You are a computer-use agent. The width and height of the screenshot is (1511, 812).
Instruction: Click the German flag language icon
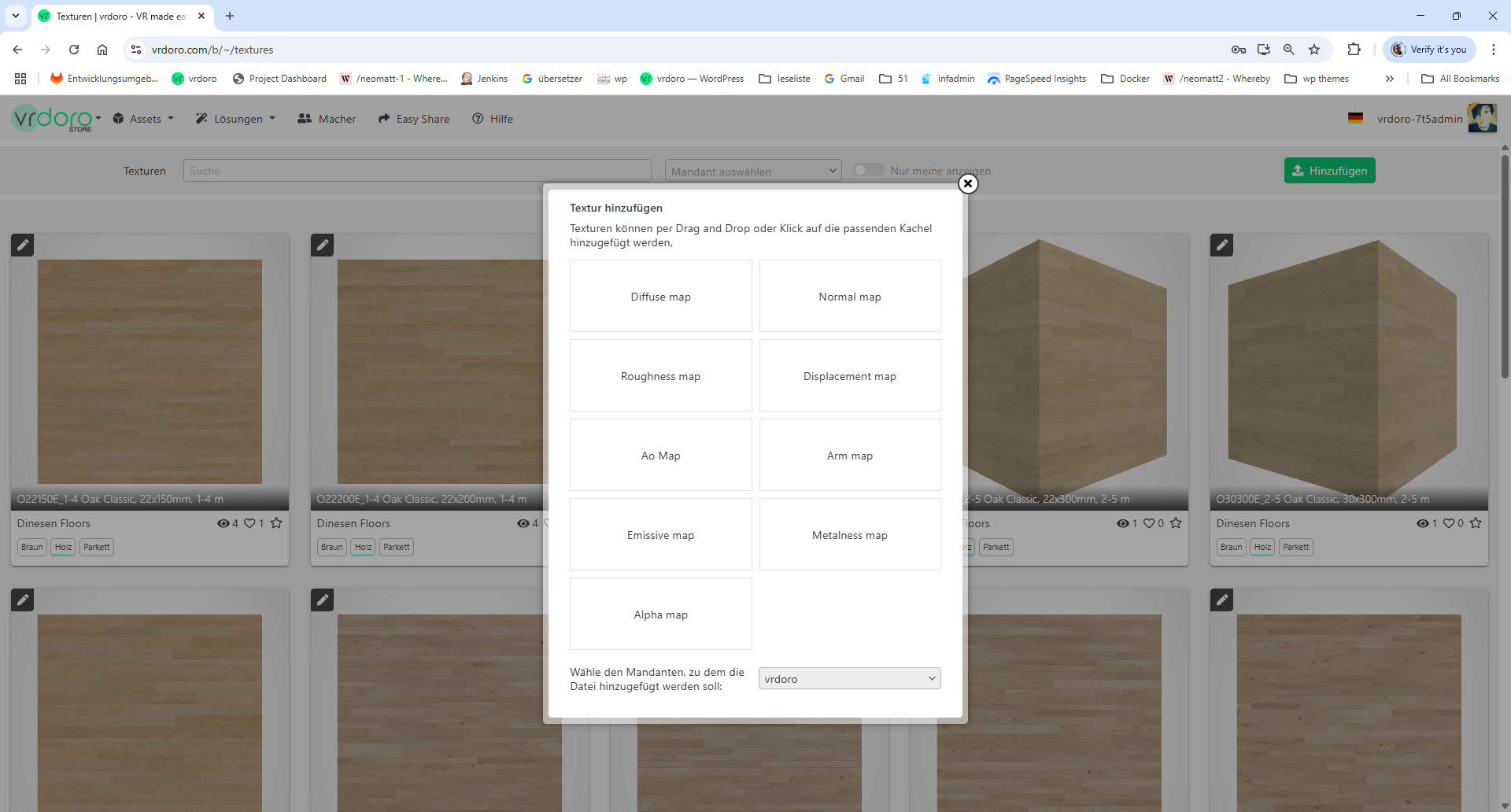(1355, 119)
